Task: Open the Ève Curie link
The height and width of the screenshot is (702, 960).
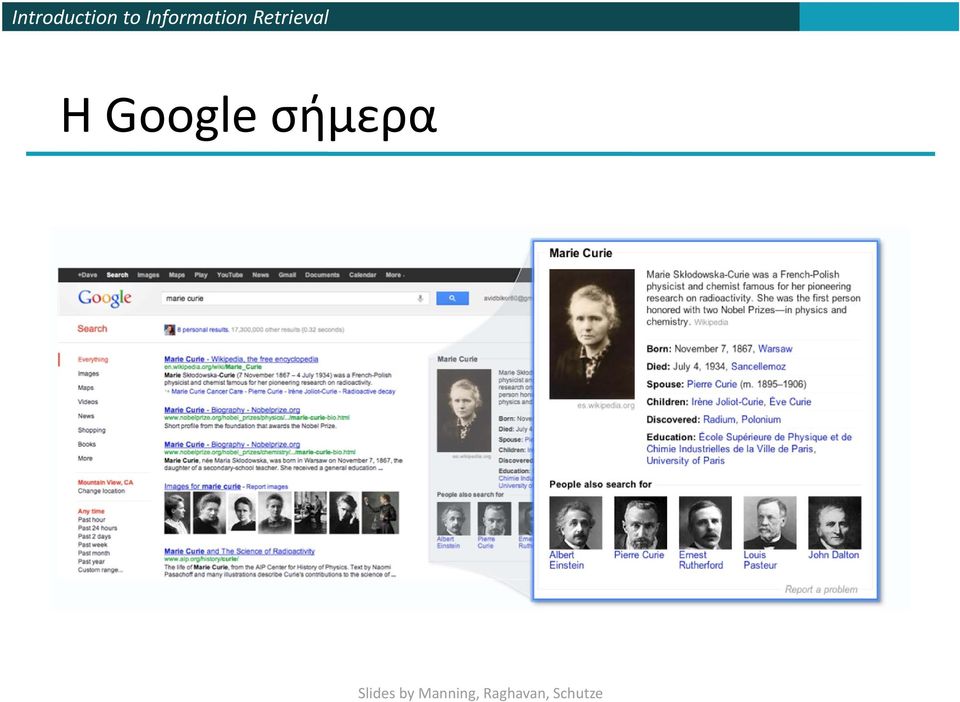Action: click(x=790, y=402)
